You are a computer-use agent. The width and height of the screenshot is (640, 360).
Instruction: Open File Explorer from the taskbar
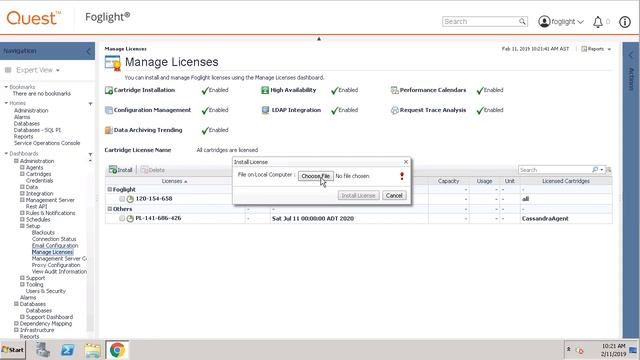[x=93, y=350]
